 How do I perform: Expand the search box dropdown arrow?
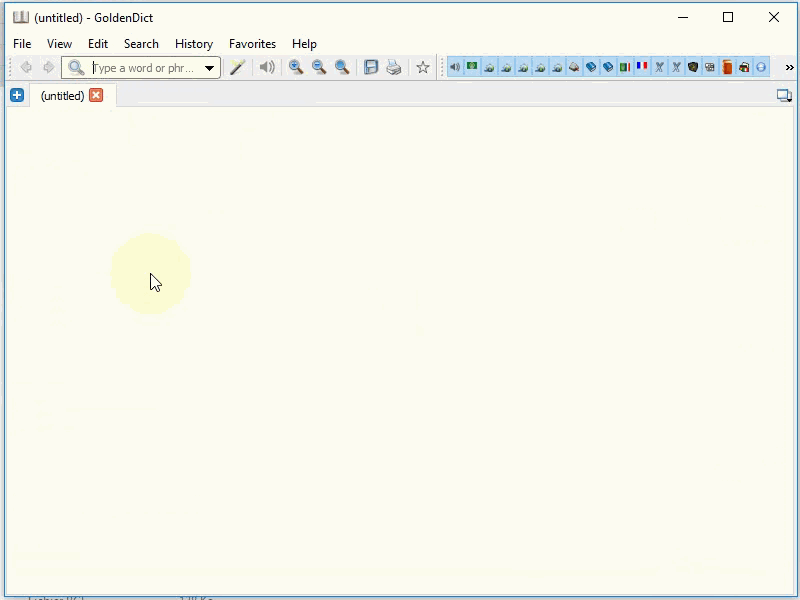209,68
